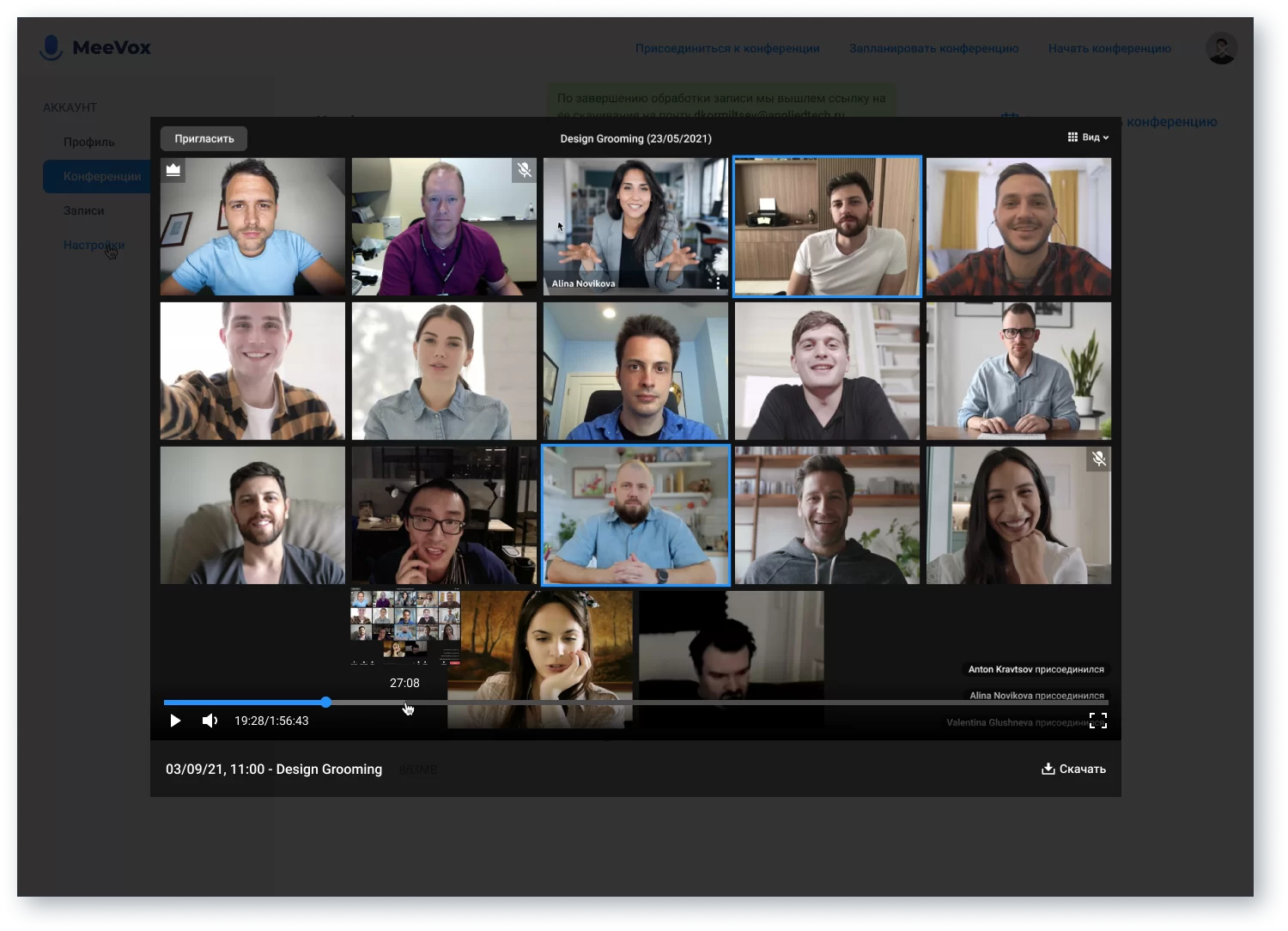Click the Valentina Glushneva join notification
This screenshot has height=931, width=1288.
pyautogui.click(x=1018, y=722)
